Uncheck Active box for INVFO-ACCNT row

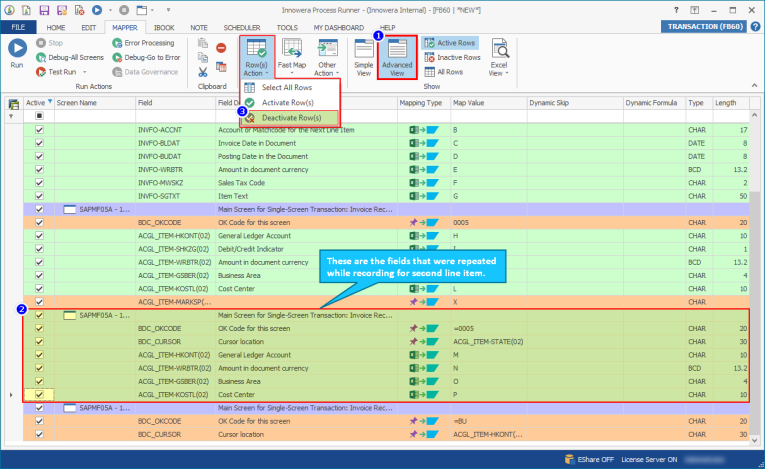pos(39,130)
